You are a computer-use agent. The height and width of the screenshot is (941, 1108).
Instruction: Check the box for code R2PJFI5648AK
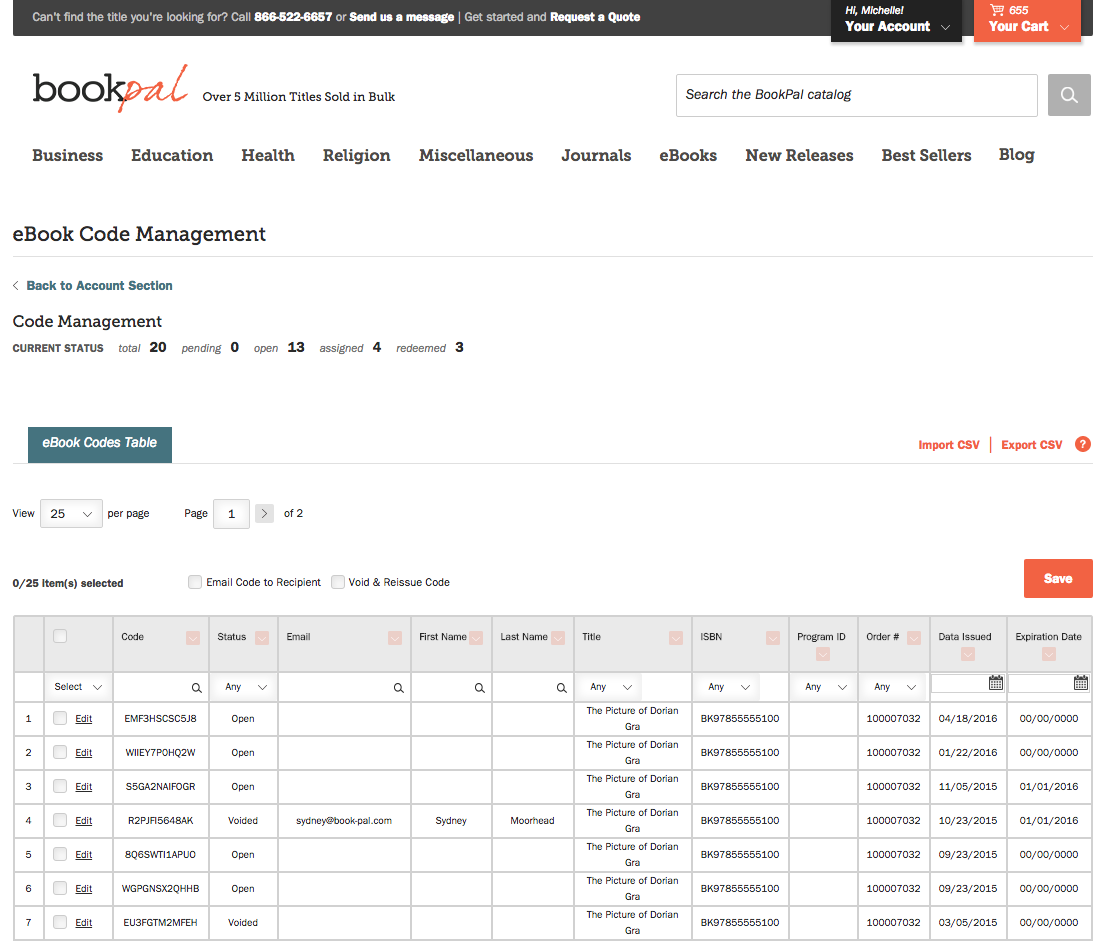[x=60, y=819]
